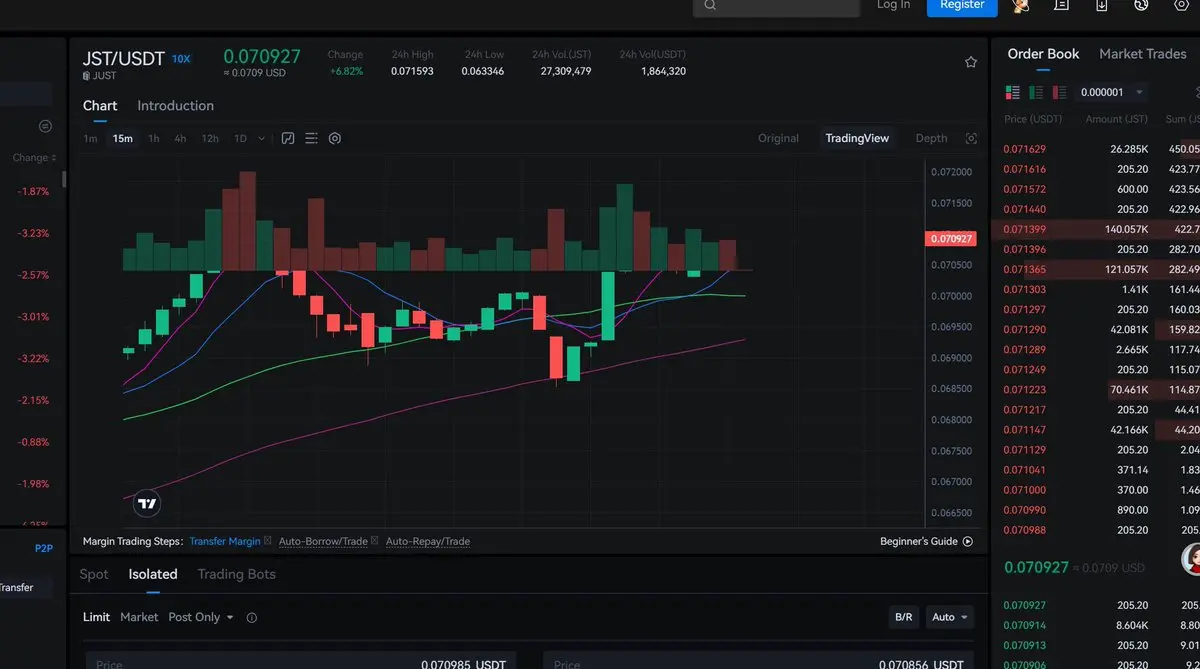1200x669 pixels.
Task: Add JST/USDT to favorites with star icon
Action: pyautogui.click(x=970, y=62)
